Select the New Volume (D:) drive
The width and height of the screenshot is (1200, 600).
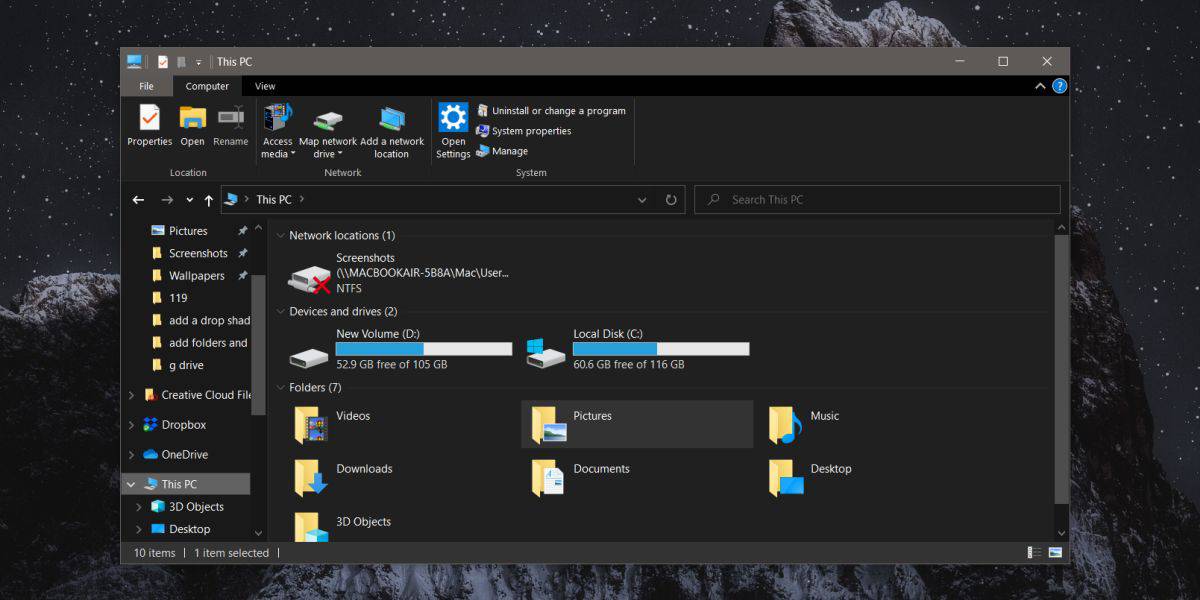tap(400, 350)
